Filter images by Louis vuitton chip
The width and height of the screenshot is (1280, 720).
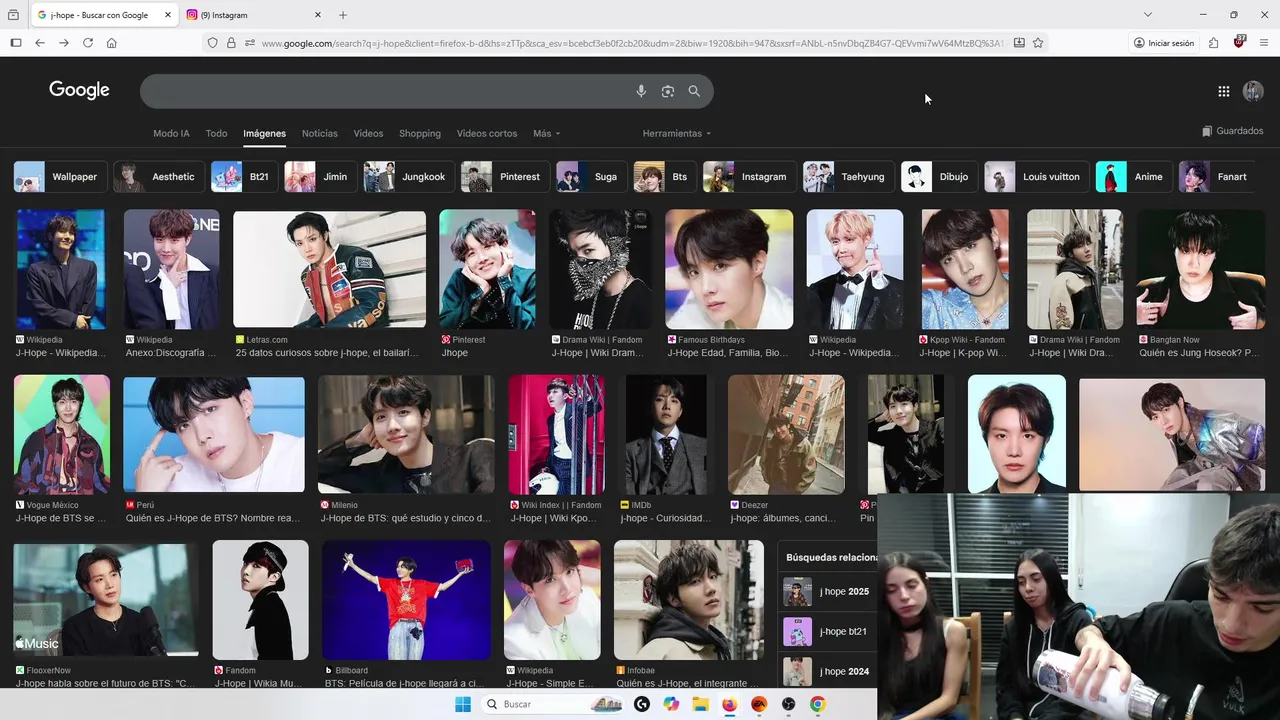1037,177
